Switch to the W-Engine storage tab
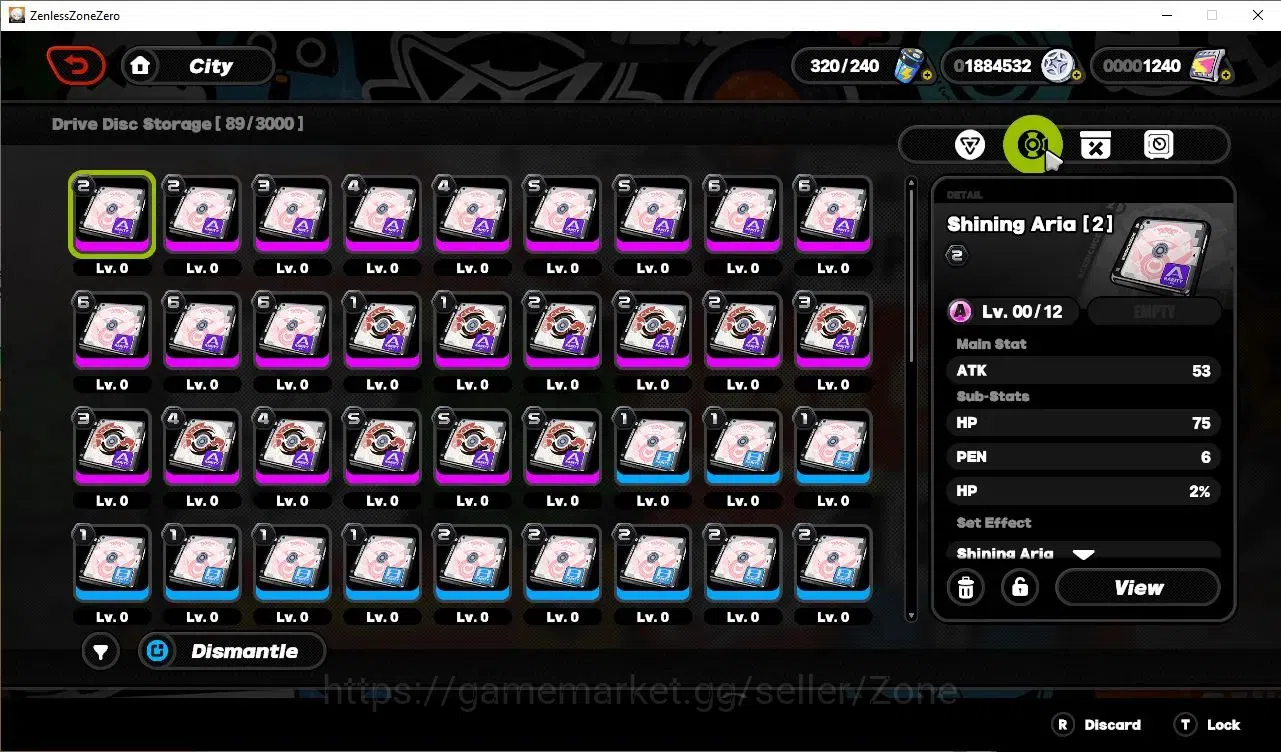The image size is (1281, 752). 969,146
